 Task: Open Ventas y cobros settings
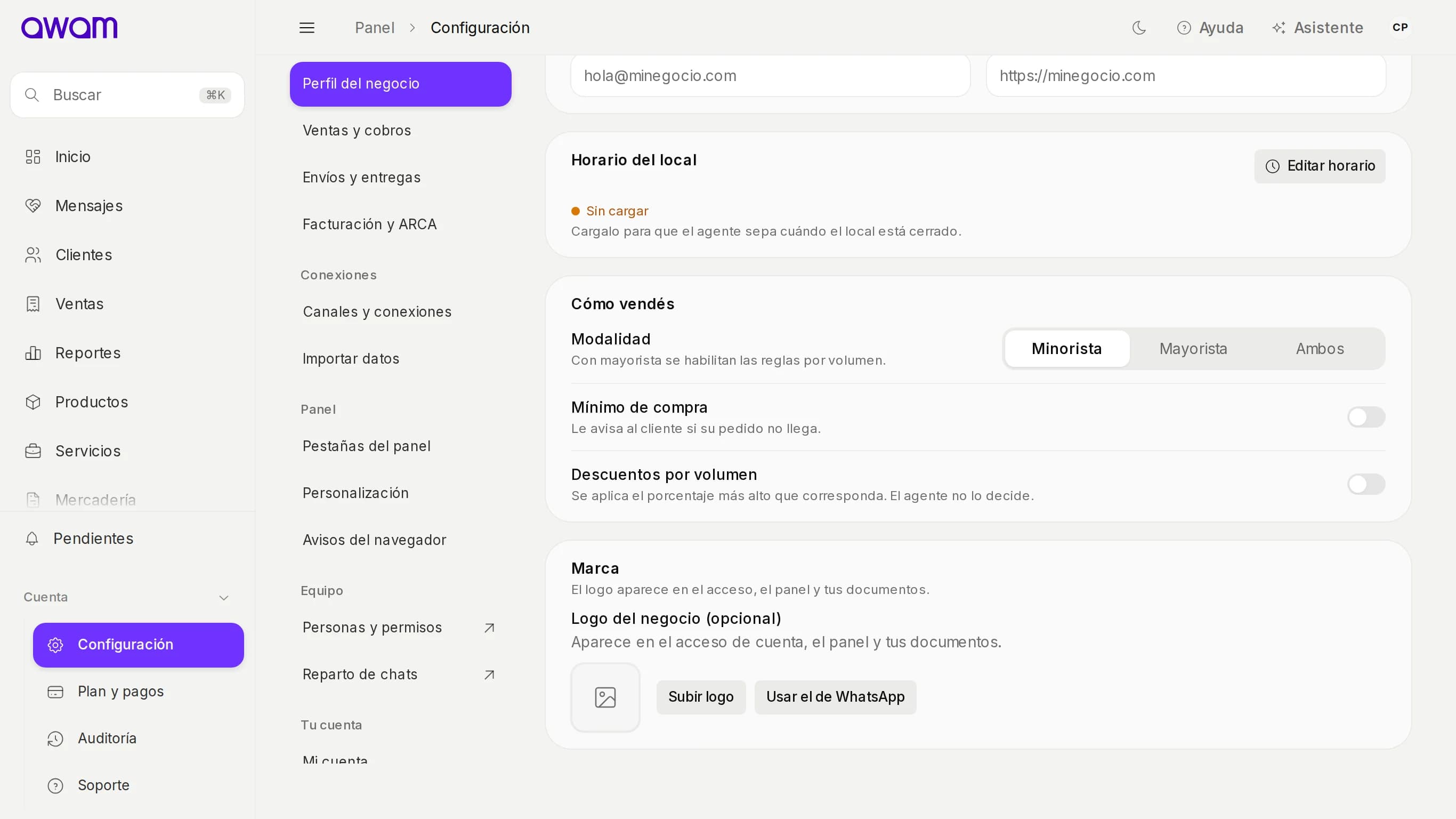400,131
